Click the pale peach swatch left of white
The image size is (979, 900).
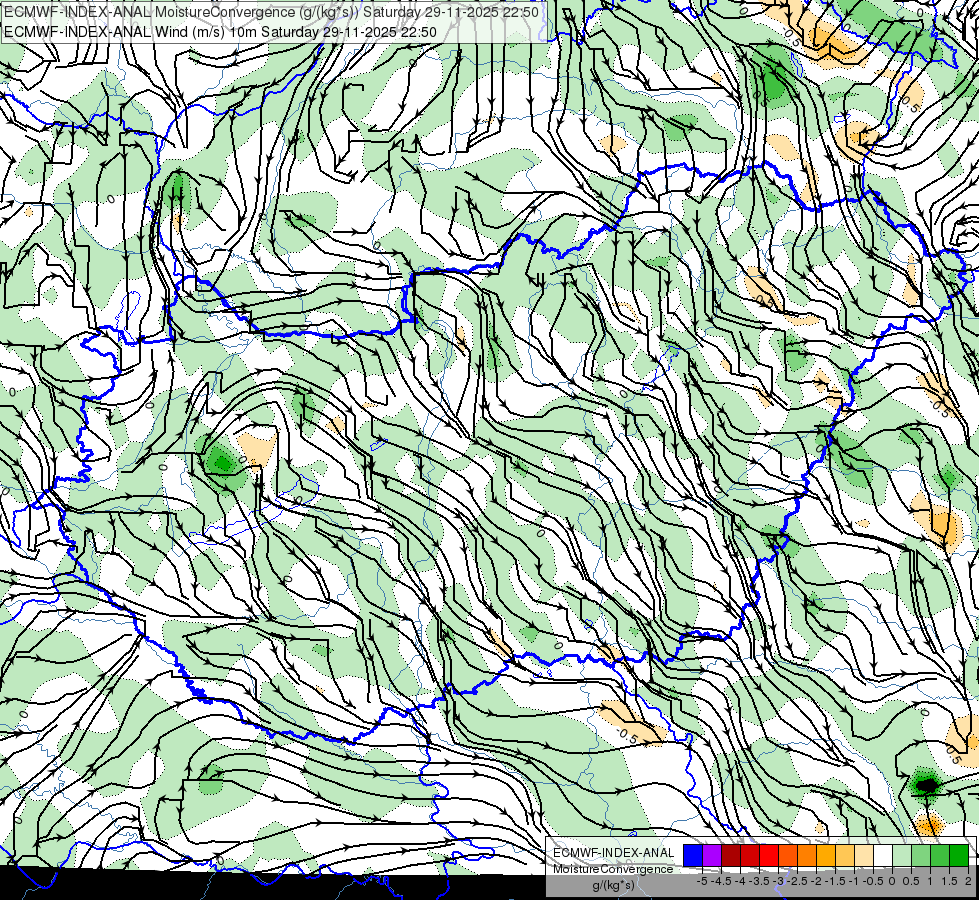[x=864, y=855]
